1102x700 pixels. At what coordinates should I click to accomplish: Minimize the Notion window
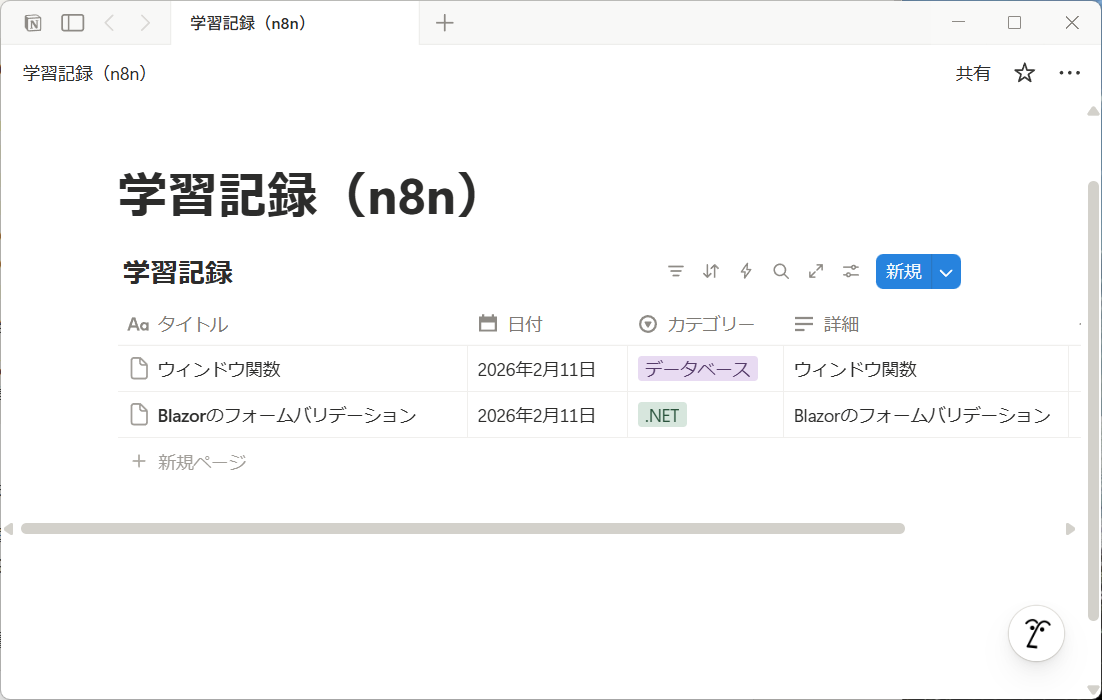958,22
